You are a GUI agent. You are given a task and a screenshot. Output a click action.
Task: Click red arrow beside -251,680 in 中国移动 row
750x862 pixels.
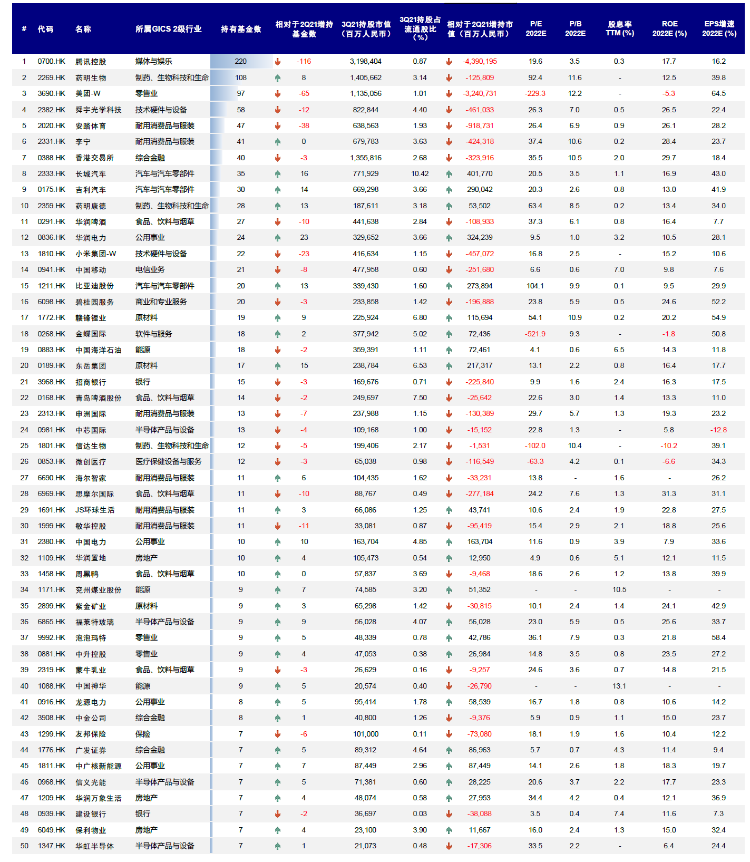[x=449, y=270]
